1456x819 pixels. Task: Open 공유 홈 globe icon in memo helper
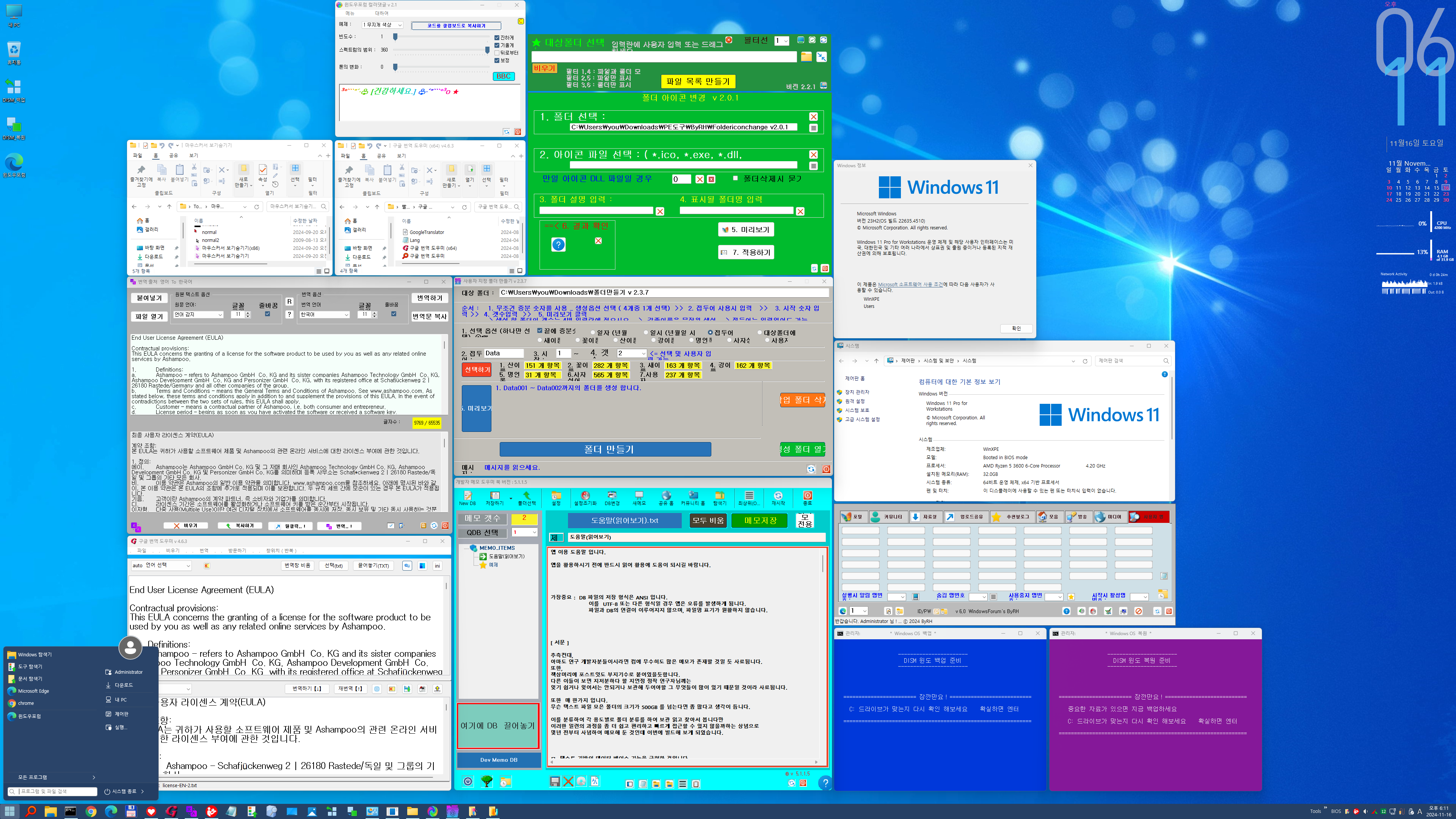[666, 498]
